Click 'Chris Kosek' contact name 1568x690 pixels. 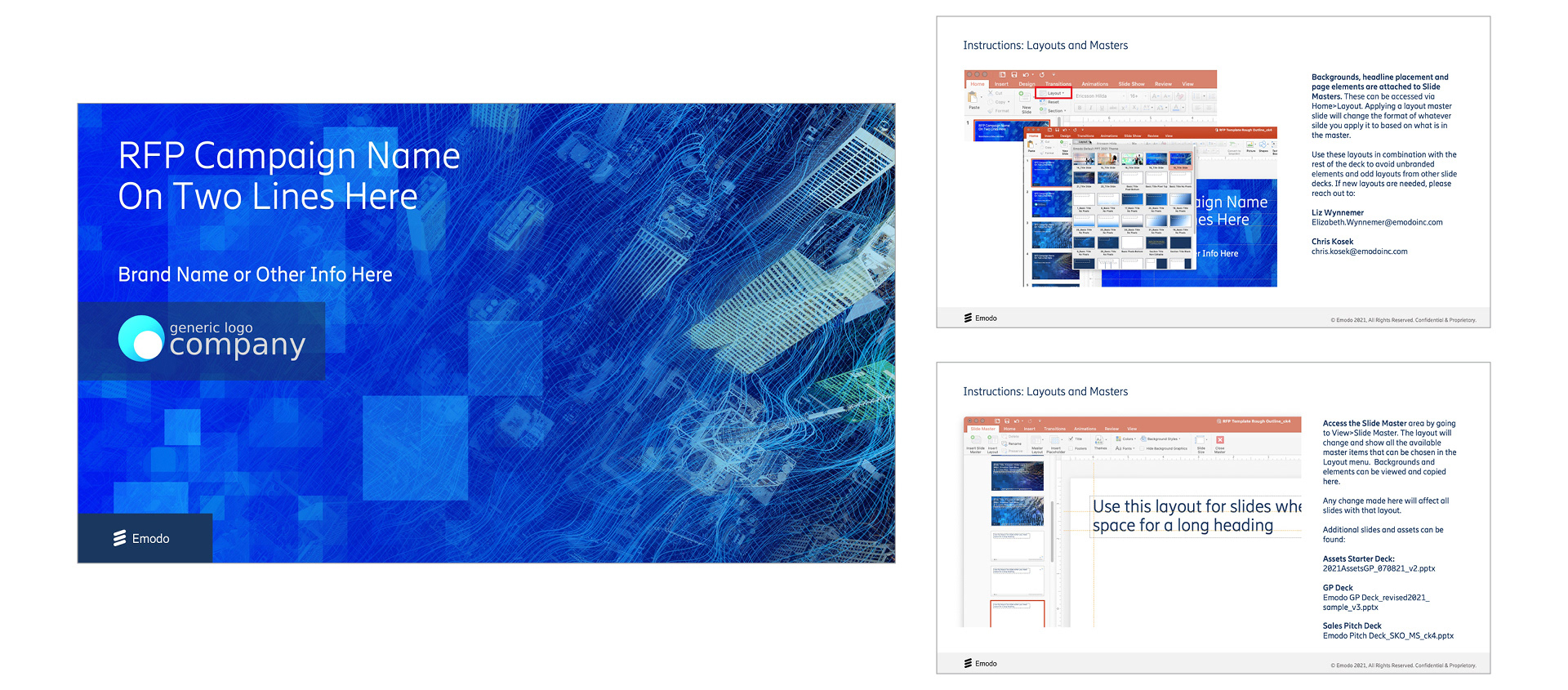tap(1333, 242)
